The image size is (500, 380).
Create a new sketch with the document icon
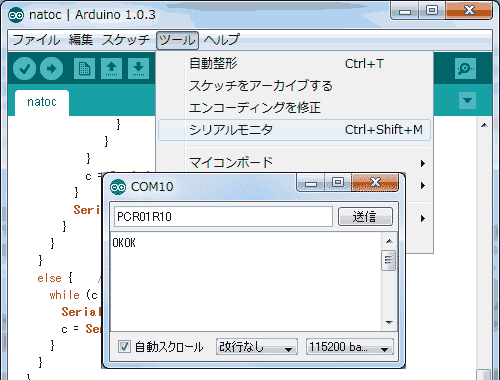(x=84, y=68)
